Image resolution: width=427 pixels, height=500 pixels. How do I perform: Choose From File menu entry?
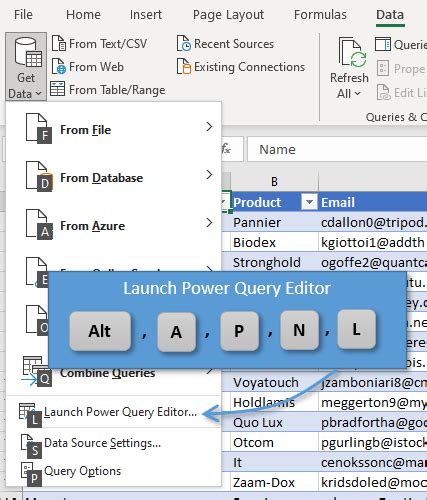(x=113, y=130)
